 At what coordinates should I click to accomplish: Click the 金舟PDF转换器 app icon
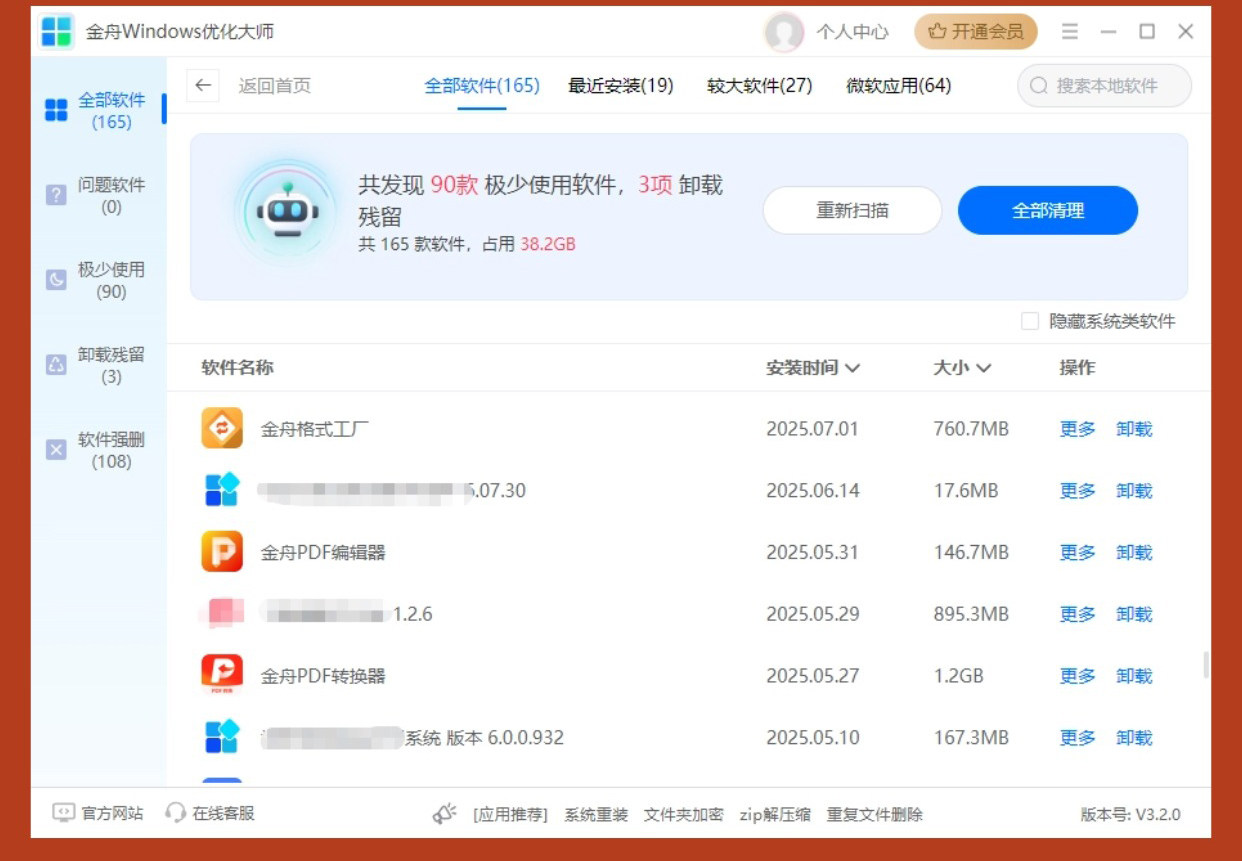[x=222, y=675]
